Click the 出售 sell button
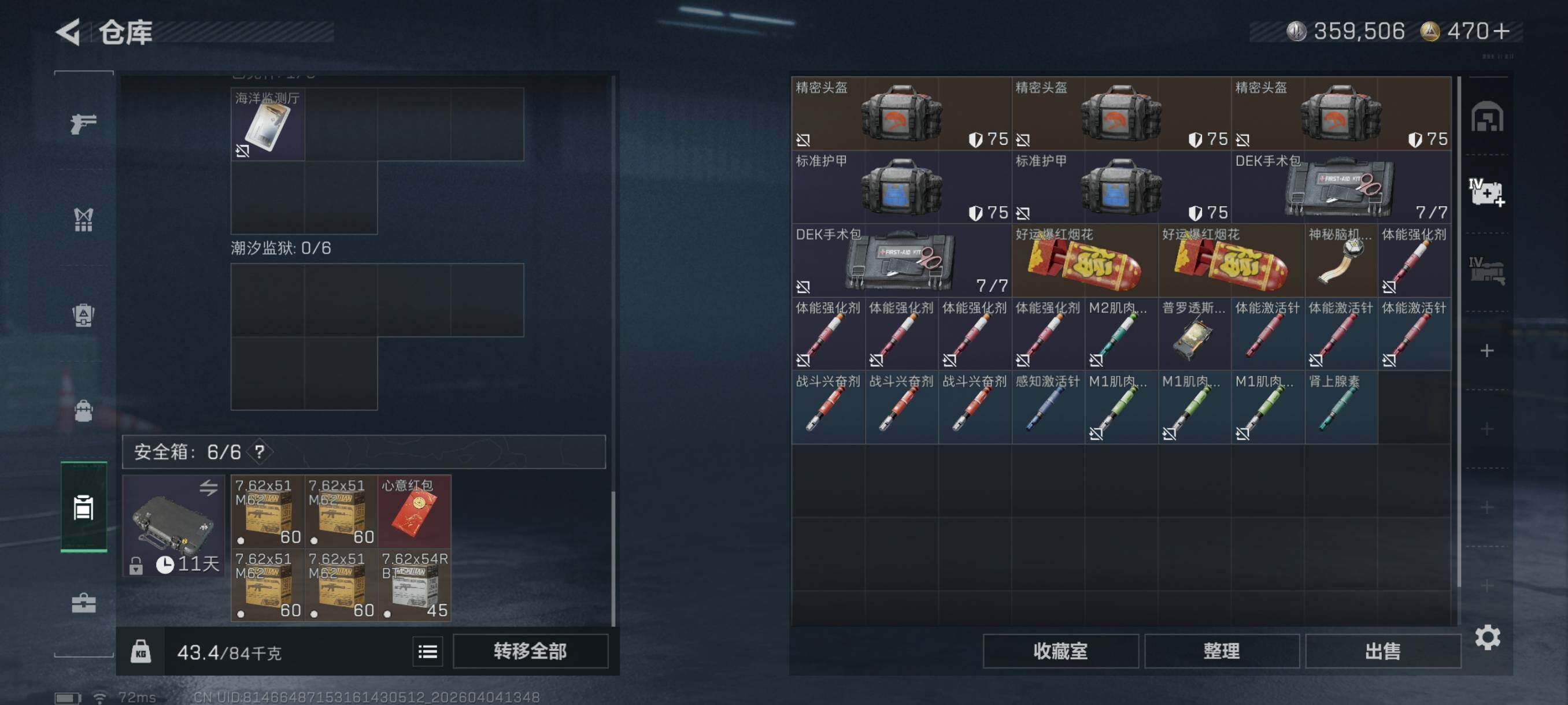Viewport: 1568px width, 705px height. [x=1382, y=651]
